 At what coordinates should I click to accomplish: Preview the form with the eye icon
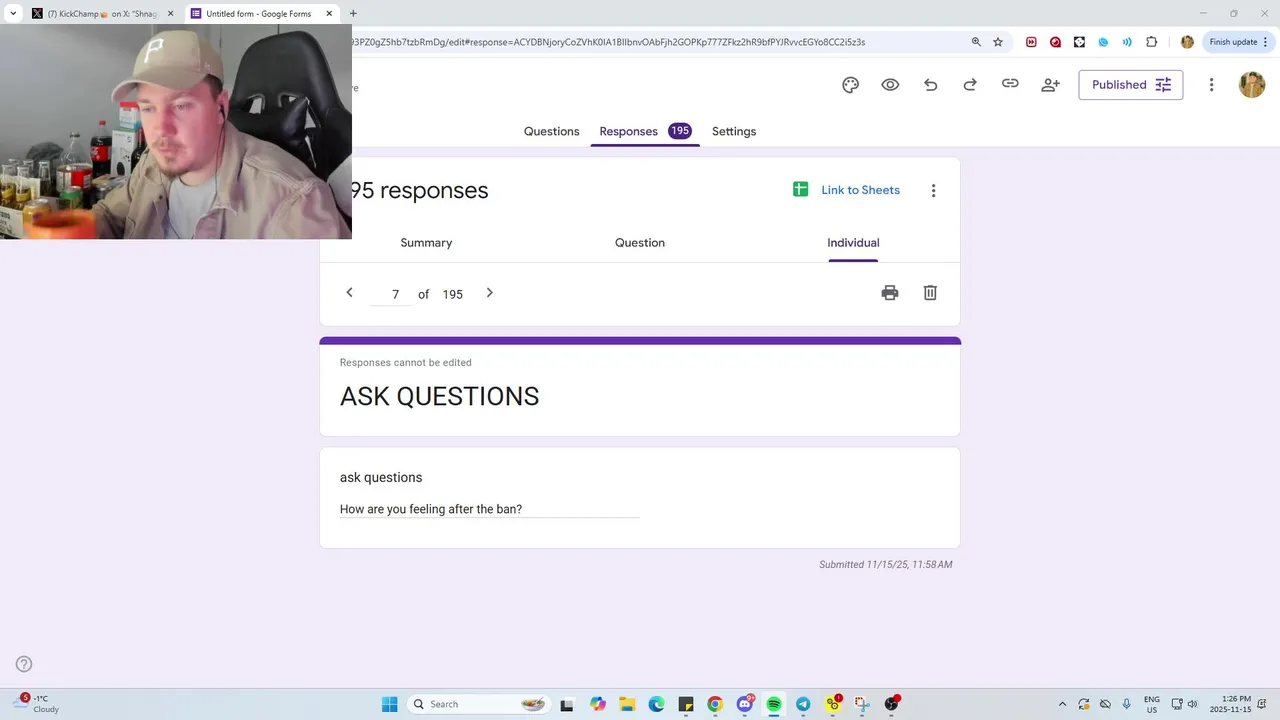890,85
